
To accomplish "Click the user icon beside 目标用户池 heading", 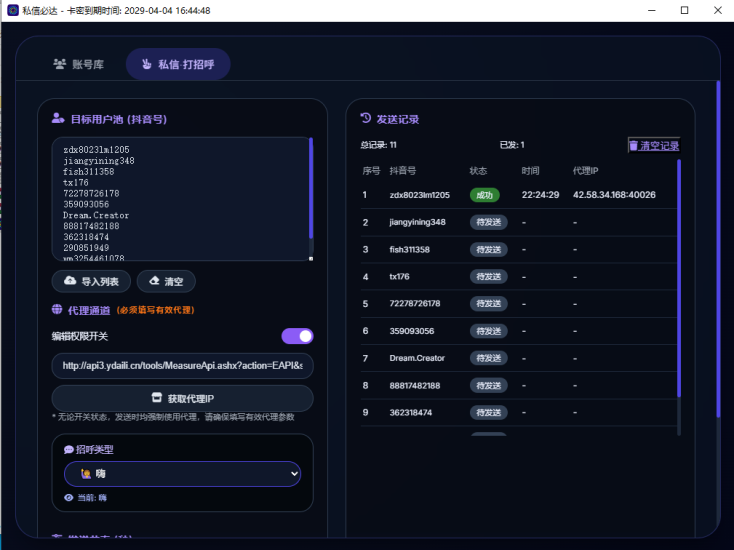I will [x=58, y=118].
